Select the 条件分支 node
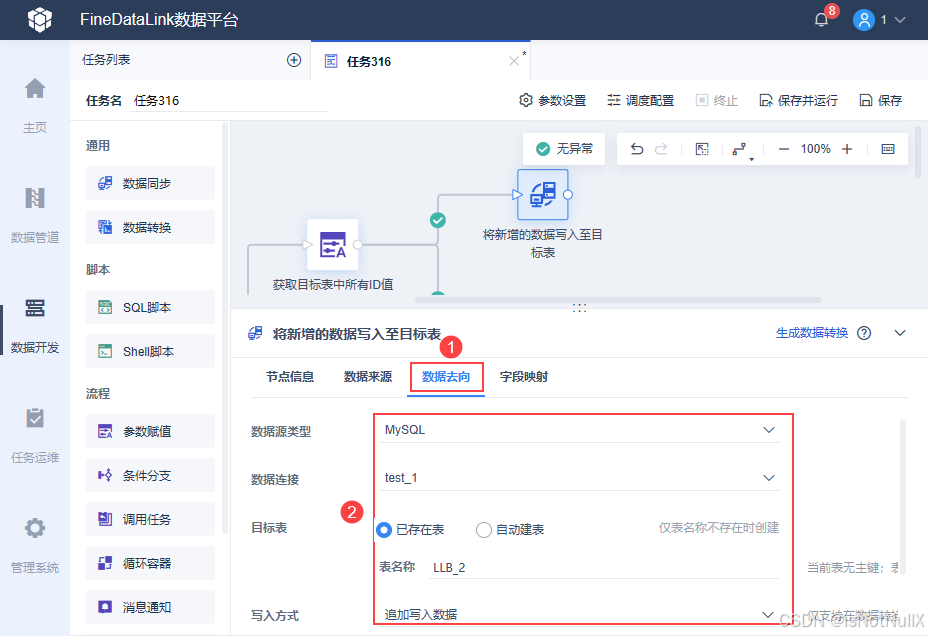 (x=150, y=475)
